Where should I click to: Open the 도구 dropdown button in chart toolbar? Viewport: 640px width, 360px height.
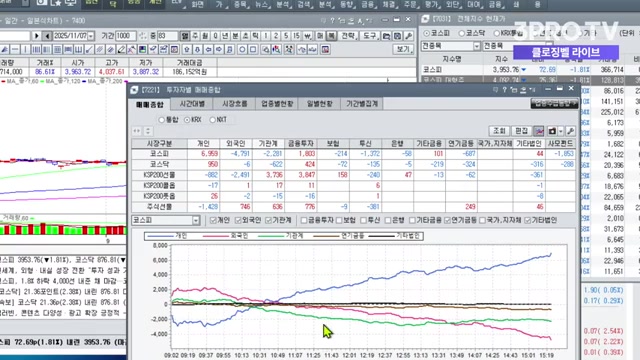[x=370, y=36]
